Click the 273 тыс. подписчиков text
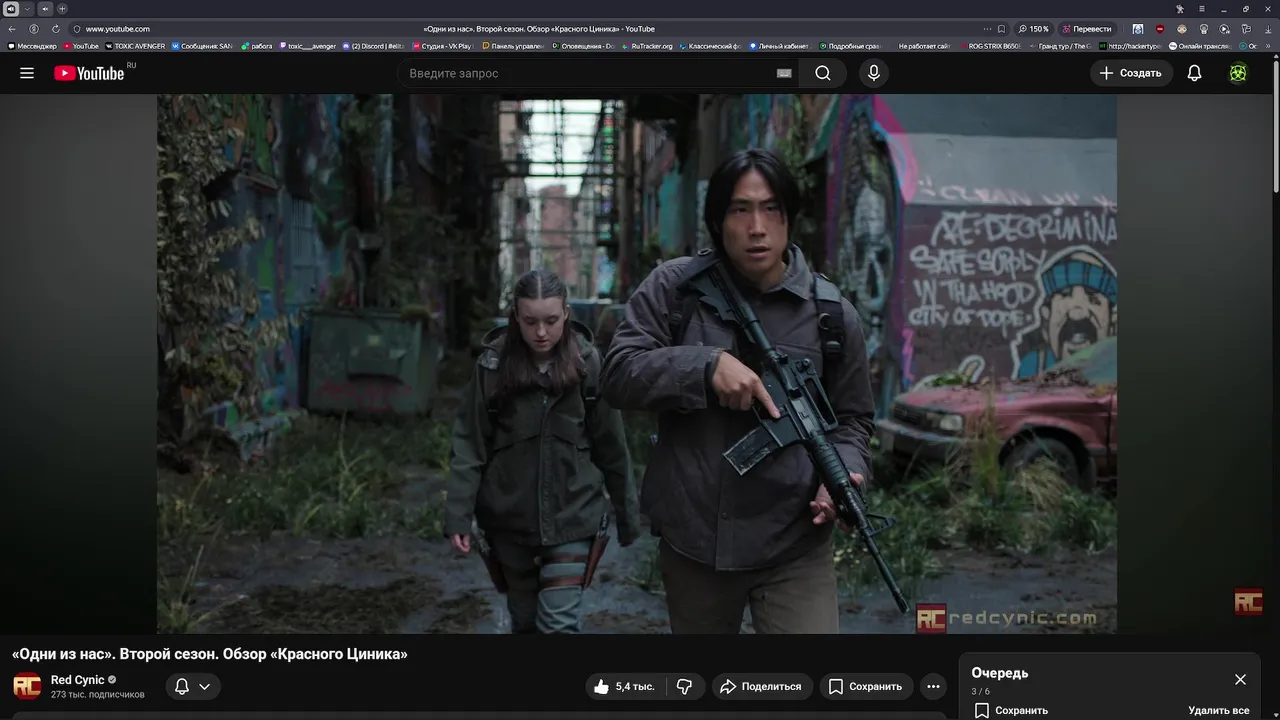Screen dimensions: 1280x720 pos(98,694)
